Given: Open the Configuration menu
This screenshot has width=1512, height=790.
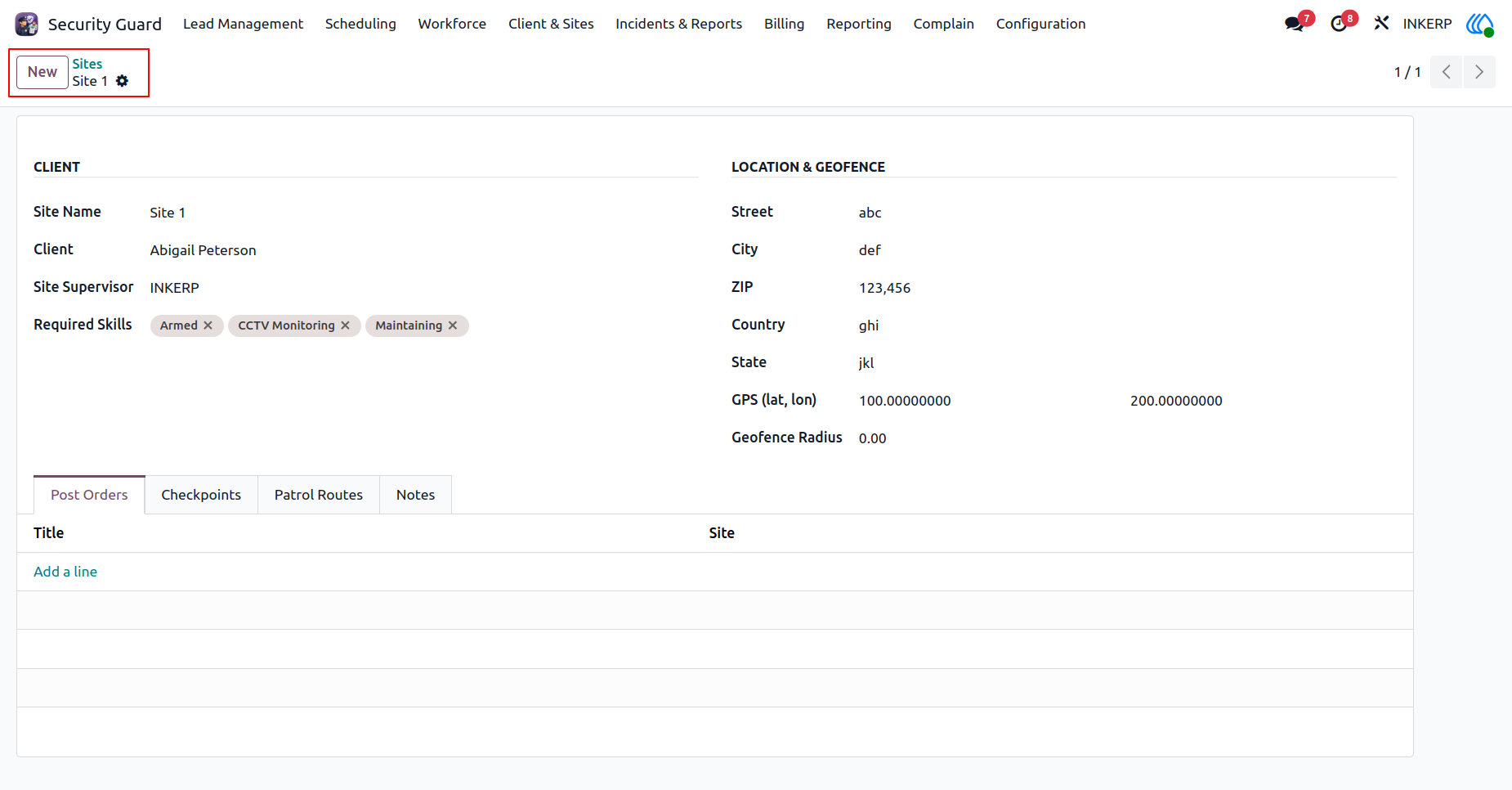Looking at the screenshot, I should pos(1040,24).
